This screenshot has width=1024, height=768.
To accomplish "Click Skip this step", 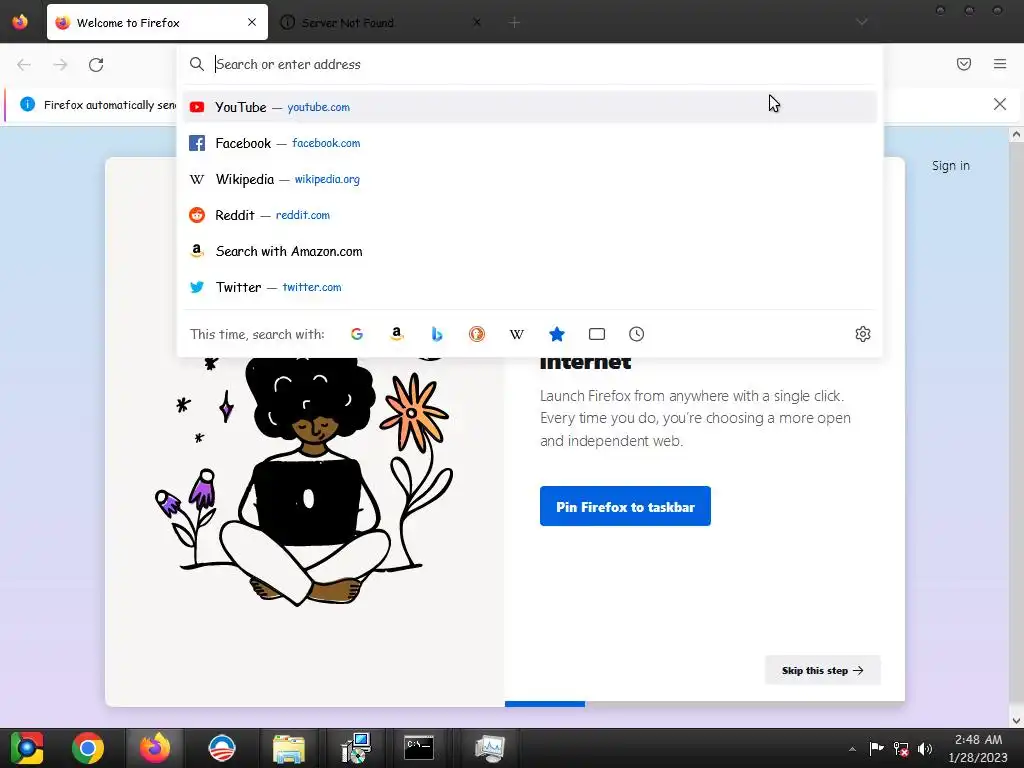I will pos(823,671).
